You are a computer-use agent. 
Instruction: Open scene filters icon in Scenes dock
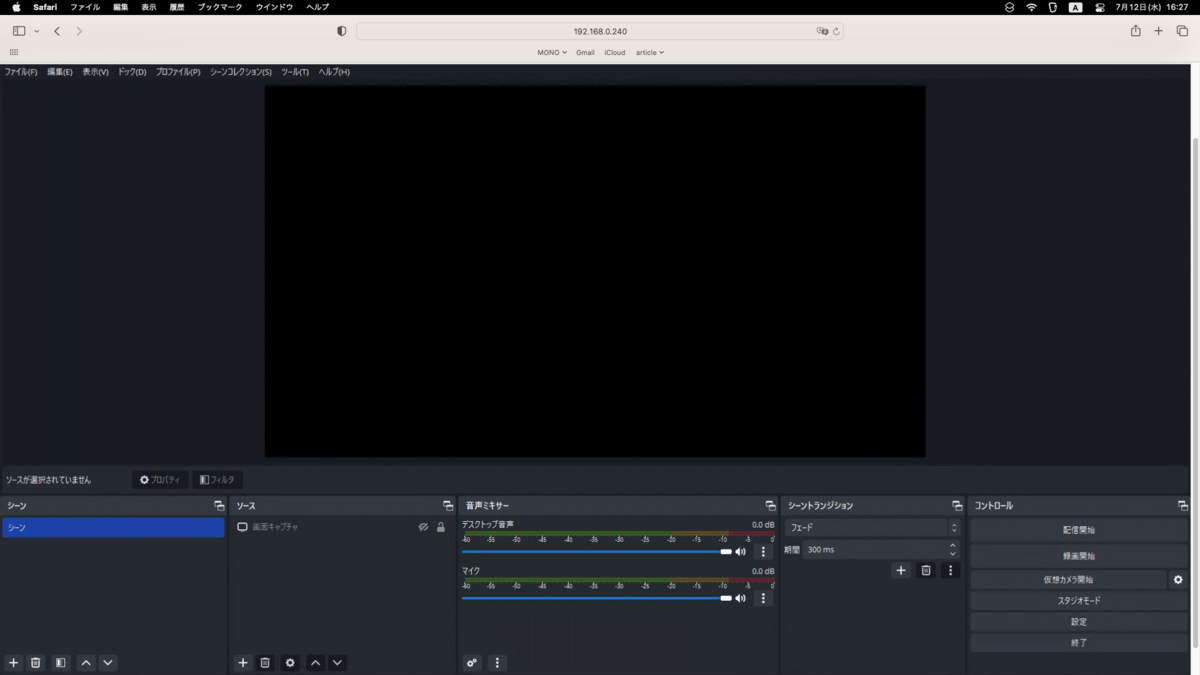[x=61, y=663]
